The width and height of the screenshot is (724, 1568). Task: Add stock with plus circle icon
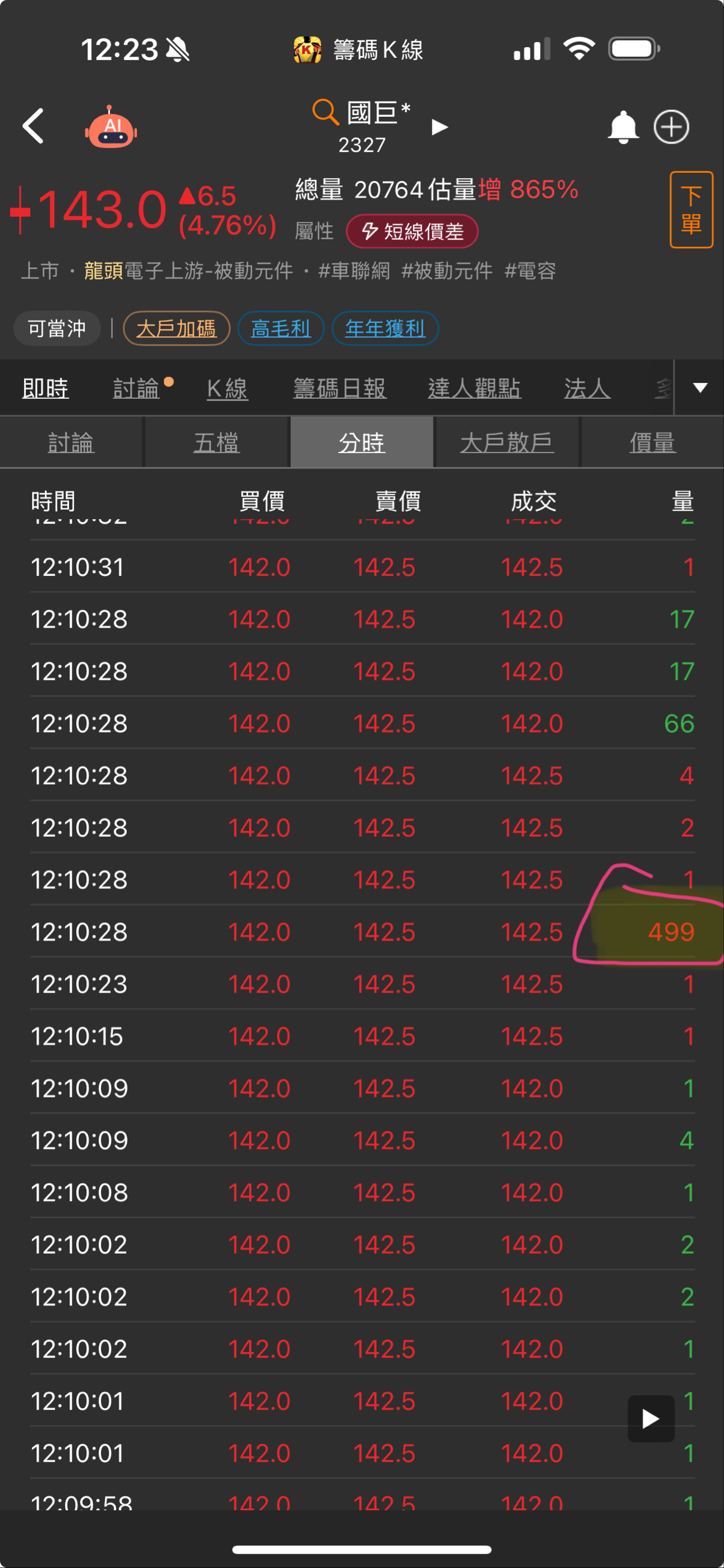point(671,127)
